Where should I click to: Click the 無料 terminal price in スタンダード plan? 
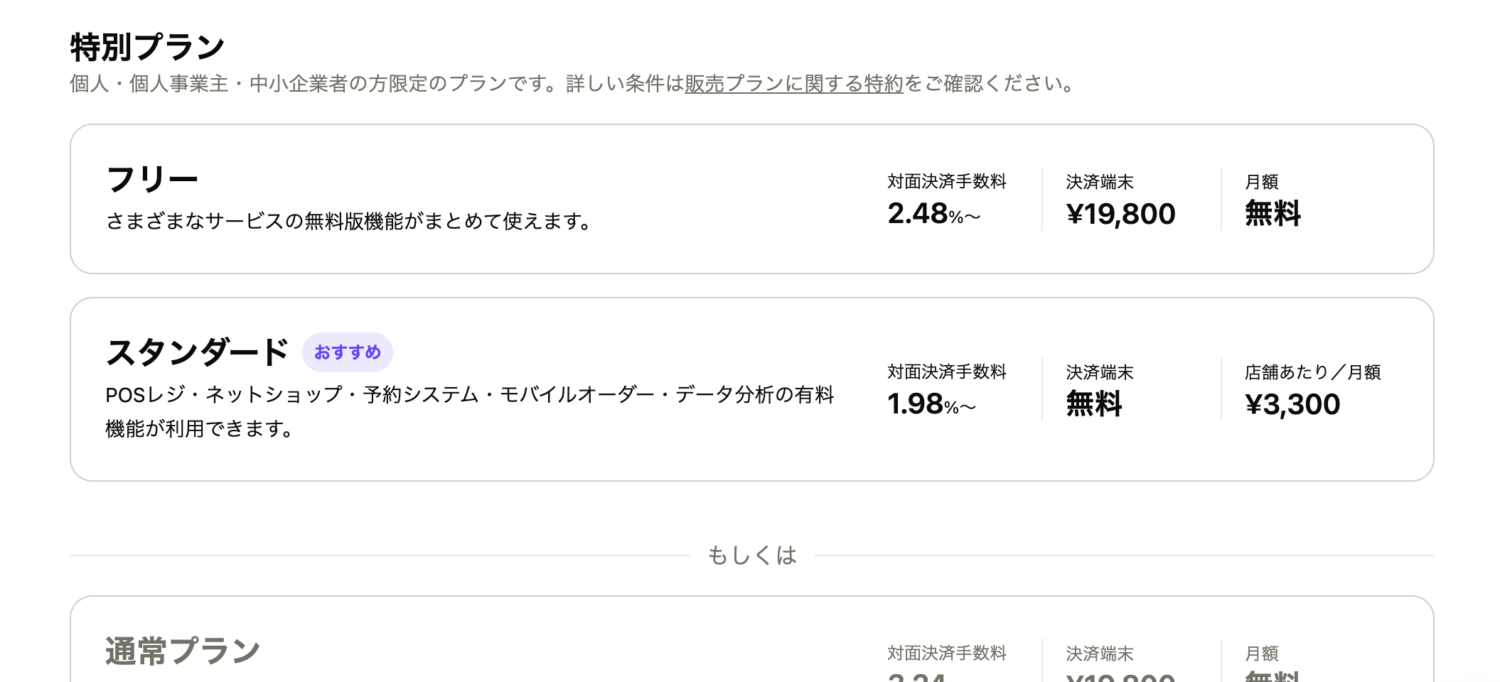tap(1093, 404)
